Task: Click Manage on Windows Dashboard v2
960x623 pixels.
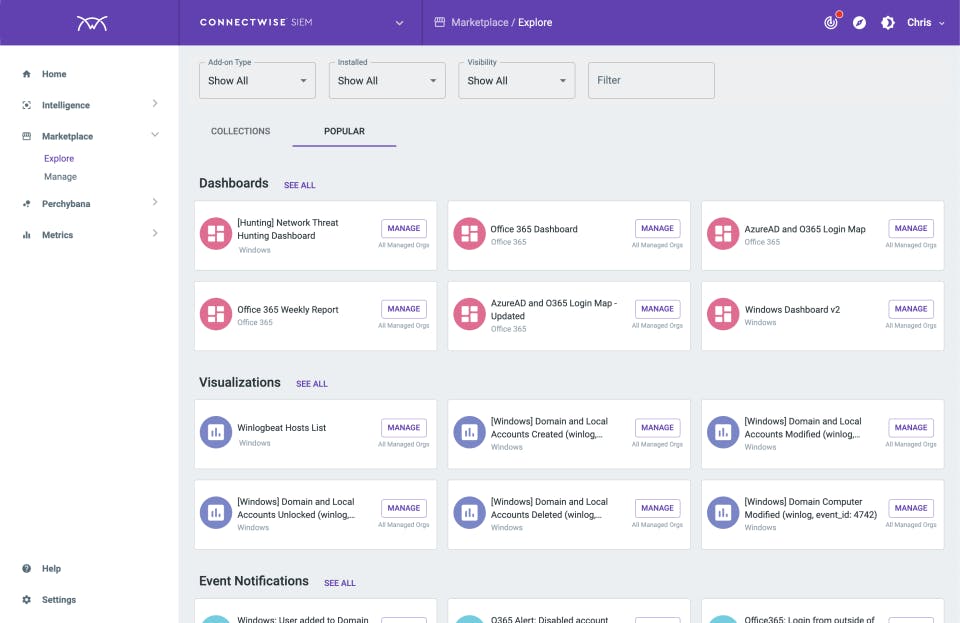Action: point(911,309)
